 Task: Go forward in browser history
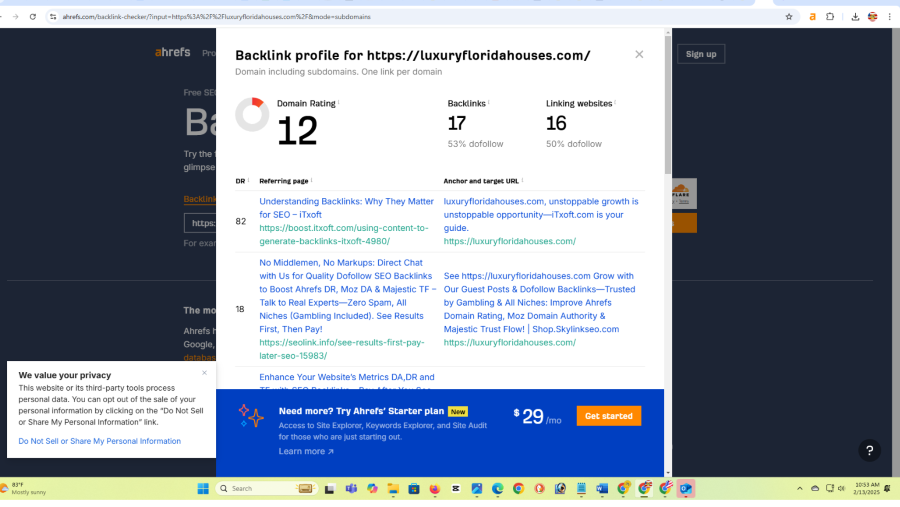pos(15,17)
